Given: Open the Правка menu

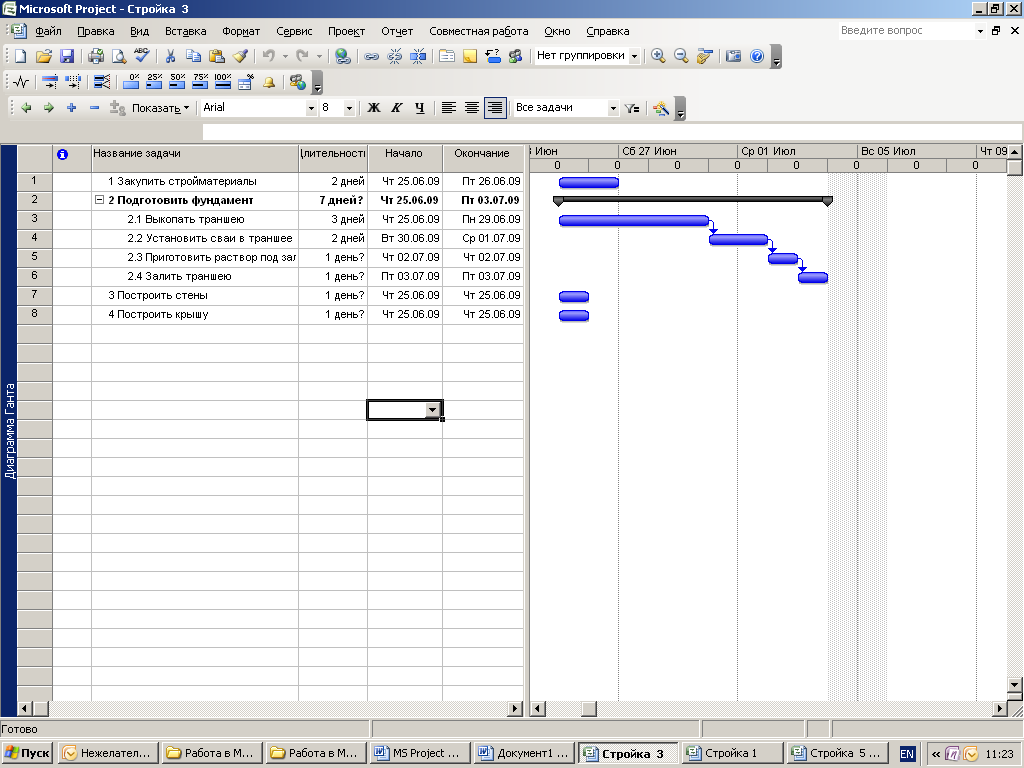Looking at the screenshot, I should [x=95, y=31].
